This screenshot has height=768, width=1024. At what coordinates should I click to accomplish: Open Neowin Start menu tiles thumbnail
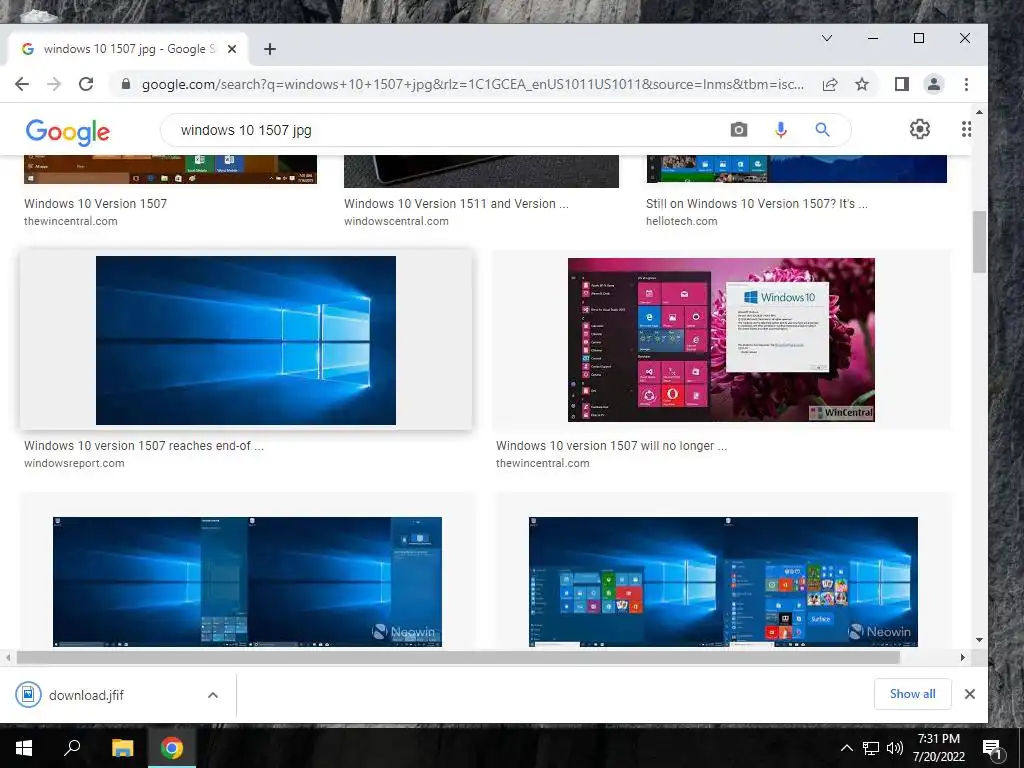pos(723,582)
